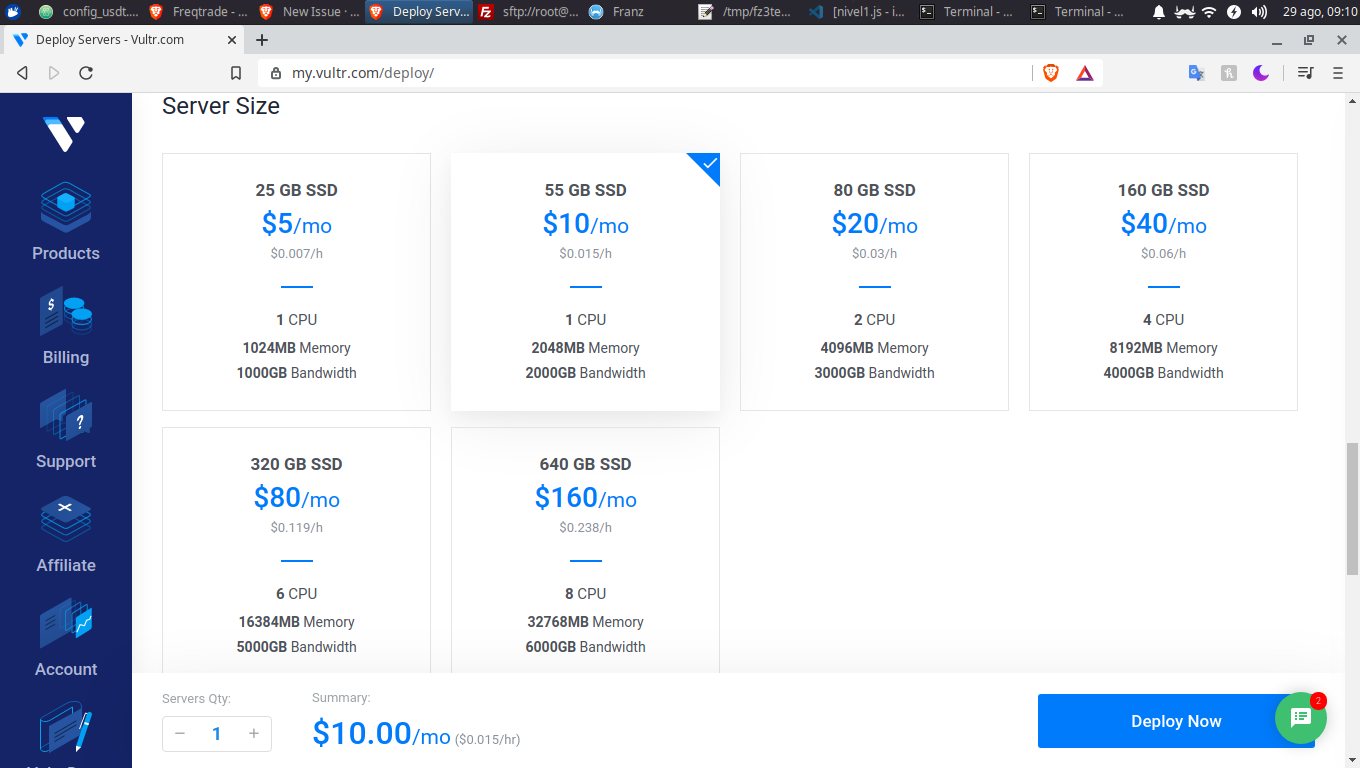
Task: Decrease the servers quantity with the minus button
Action: tap(180, 734)
